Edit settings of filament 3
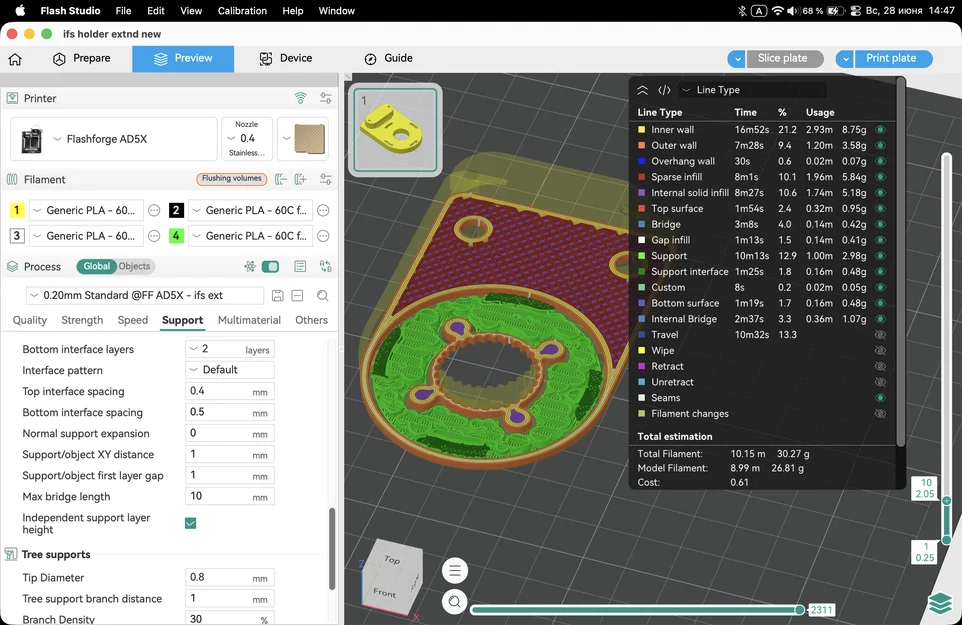The width and height of the screenshot is (962, 625). coord(155,236)
